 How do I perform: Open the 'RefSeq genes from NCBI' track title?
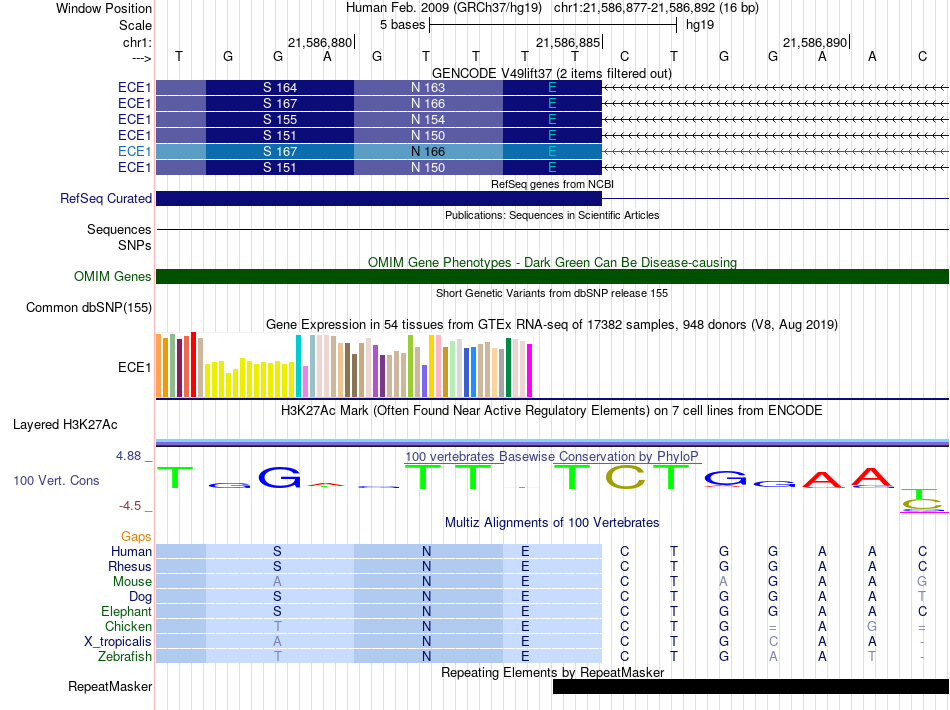(552, 184)
